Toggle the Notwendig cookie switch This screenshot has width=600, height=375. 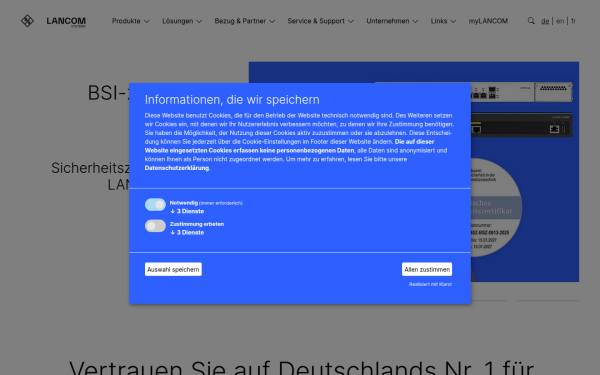[x=155, y=205]
